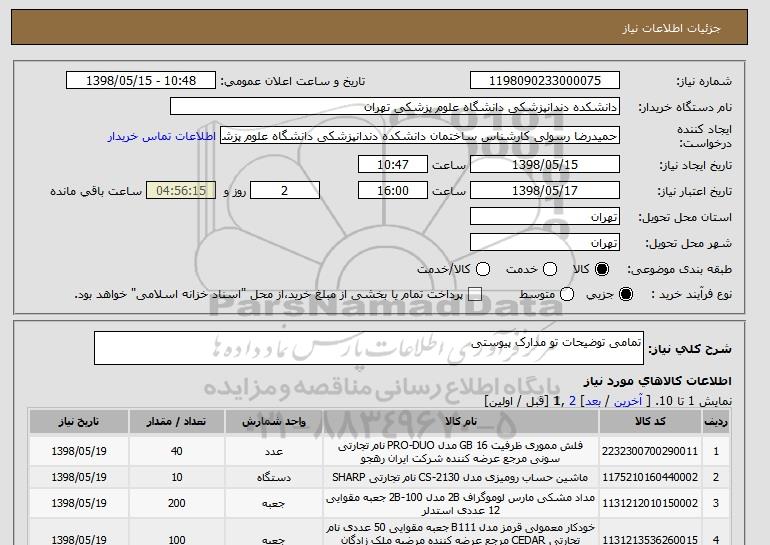770x545 pixels.
Task: Click the SHARP CS-2130 calculator item name
Action: tap(460, 477)
